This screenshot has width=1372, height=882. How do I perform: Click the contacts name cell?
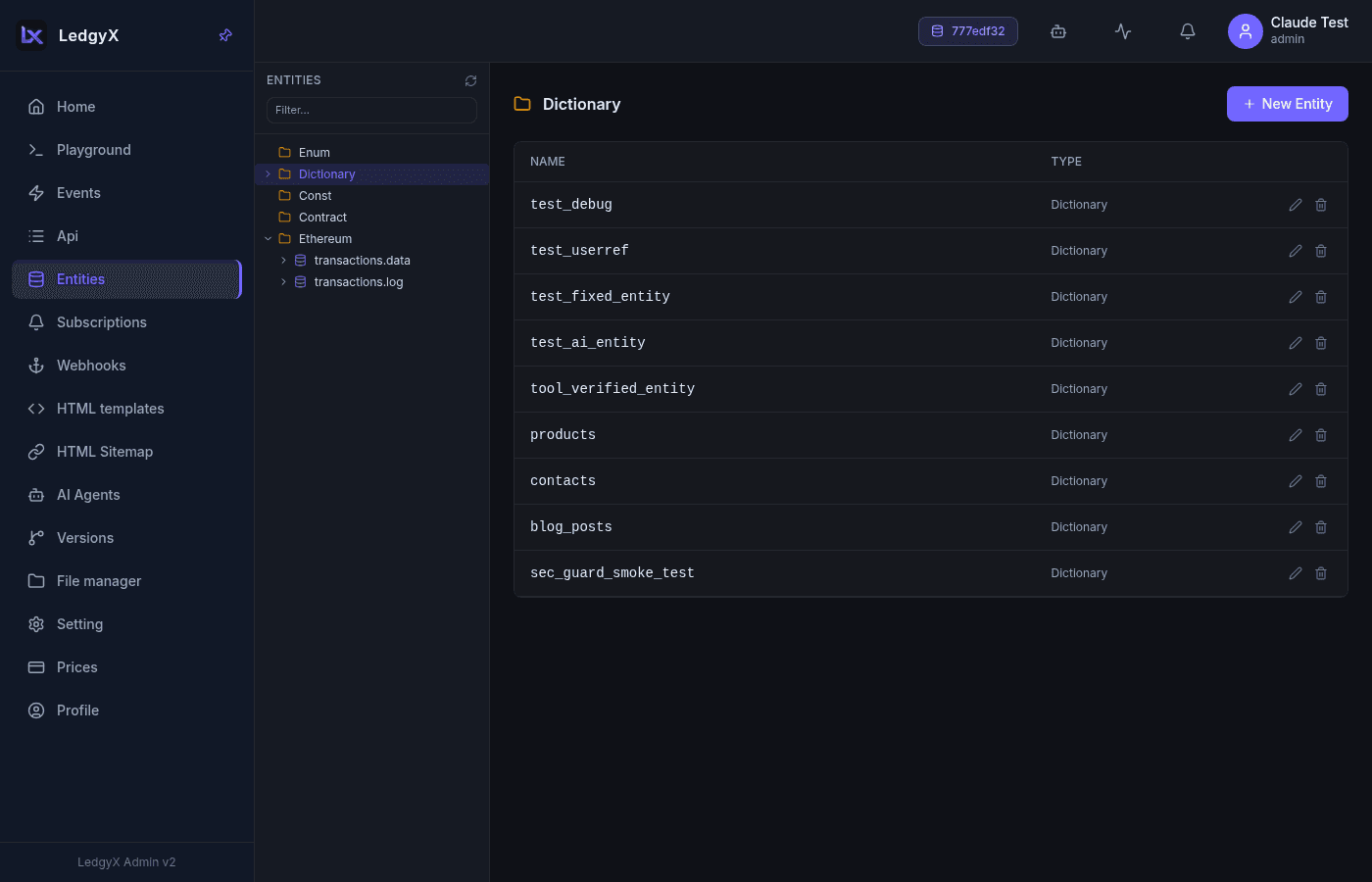coord(563,481)
